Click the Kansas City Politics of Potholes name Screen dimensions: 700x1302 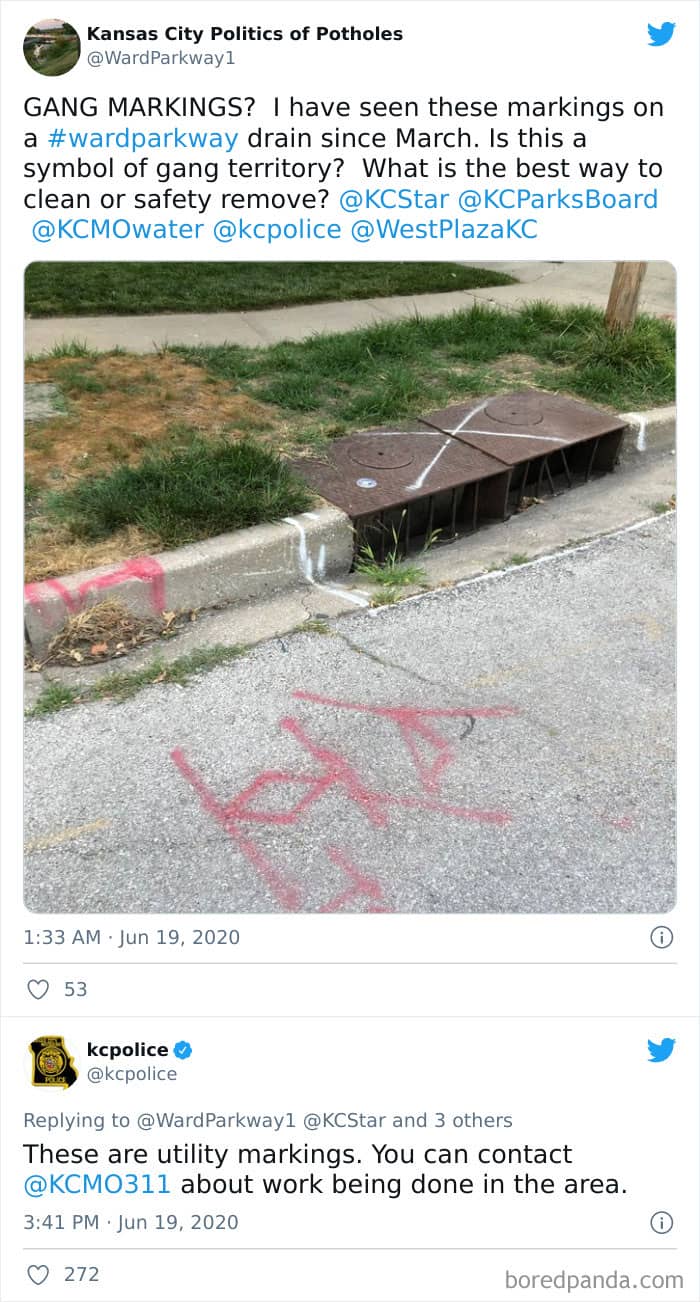point(245,34)
